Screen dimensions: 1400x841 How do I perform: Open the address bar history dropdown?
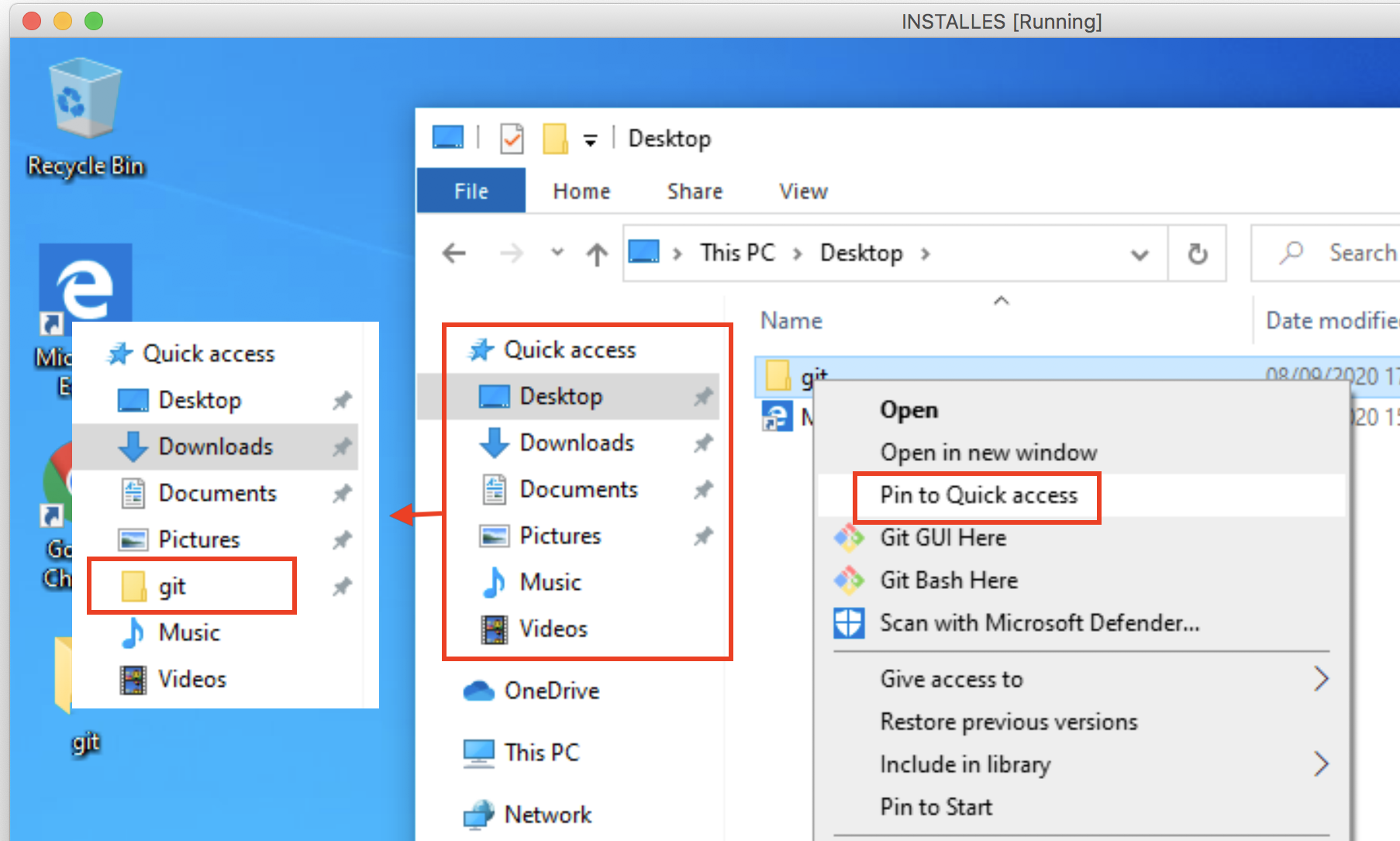tap(1140, 253)
